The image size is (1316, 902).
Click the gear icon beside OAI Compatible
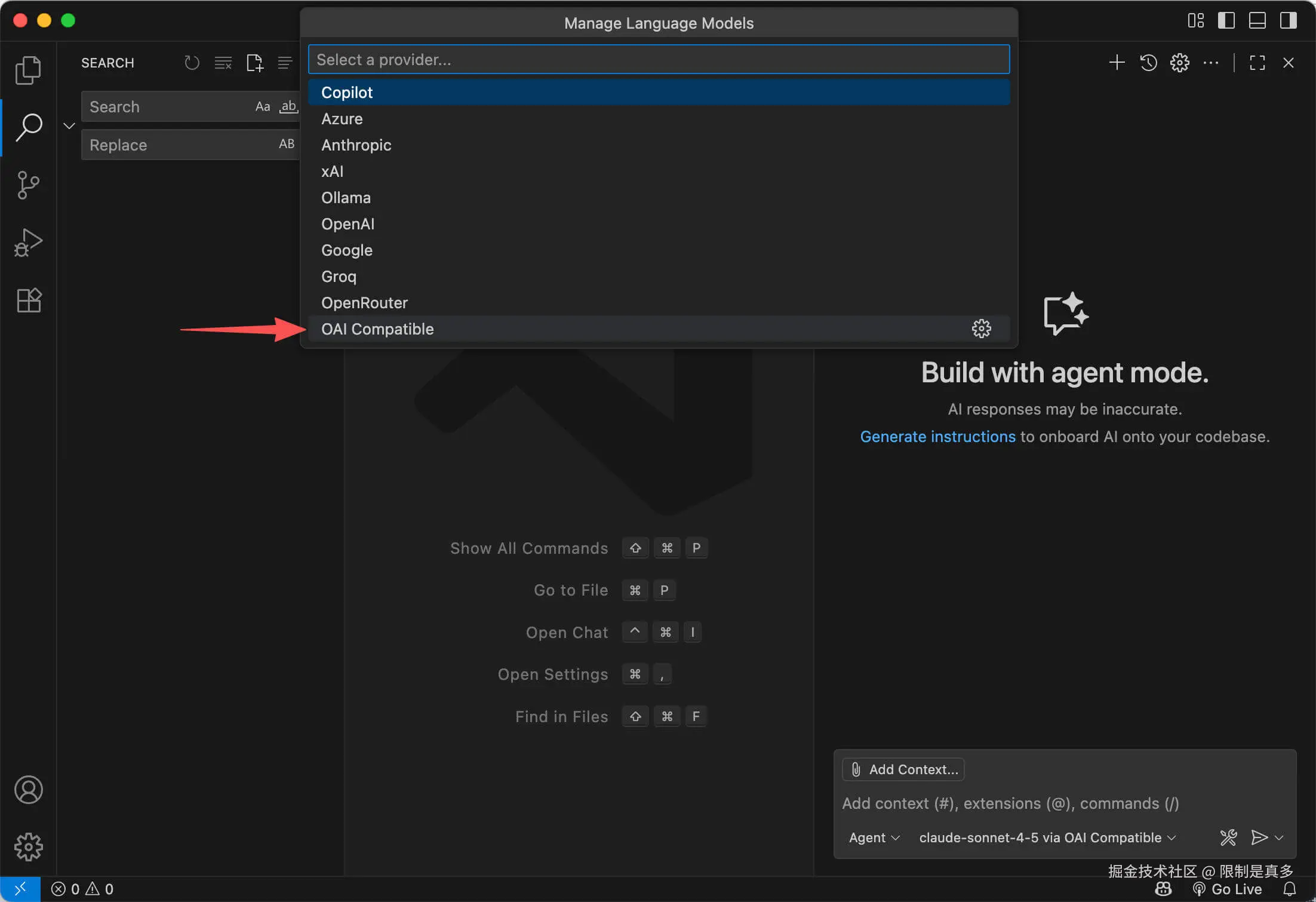click(981, 329)
